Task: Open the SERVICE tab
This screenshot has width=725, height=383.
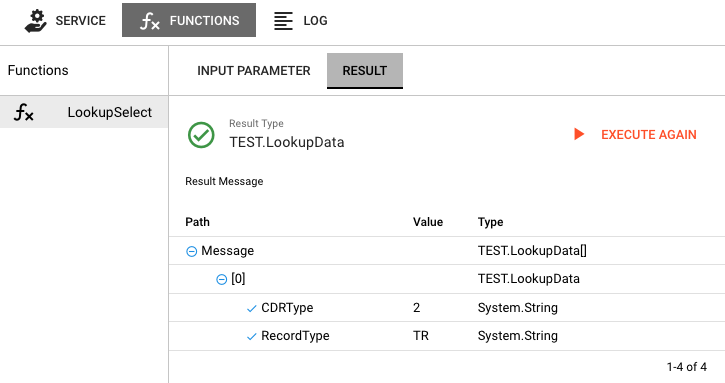Action: [65, 20]
